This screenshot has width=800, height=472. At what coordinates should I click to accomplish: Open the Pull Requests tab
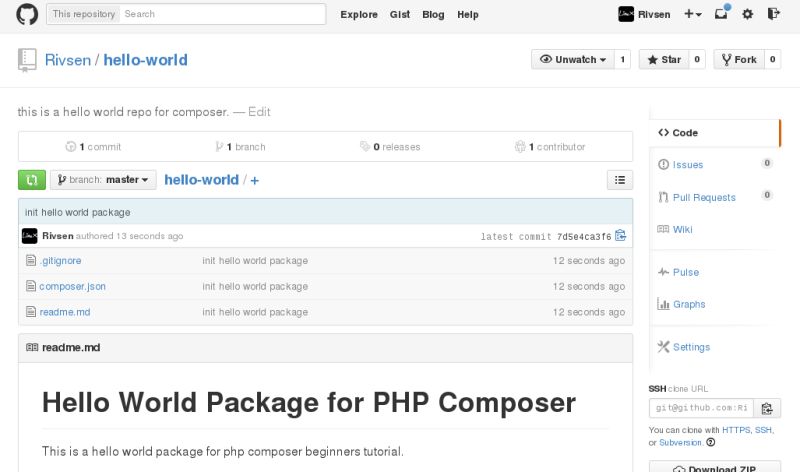pyautogui.click(x=704, y=197)
